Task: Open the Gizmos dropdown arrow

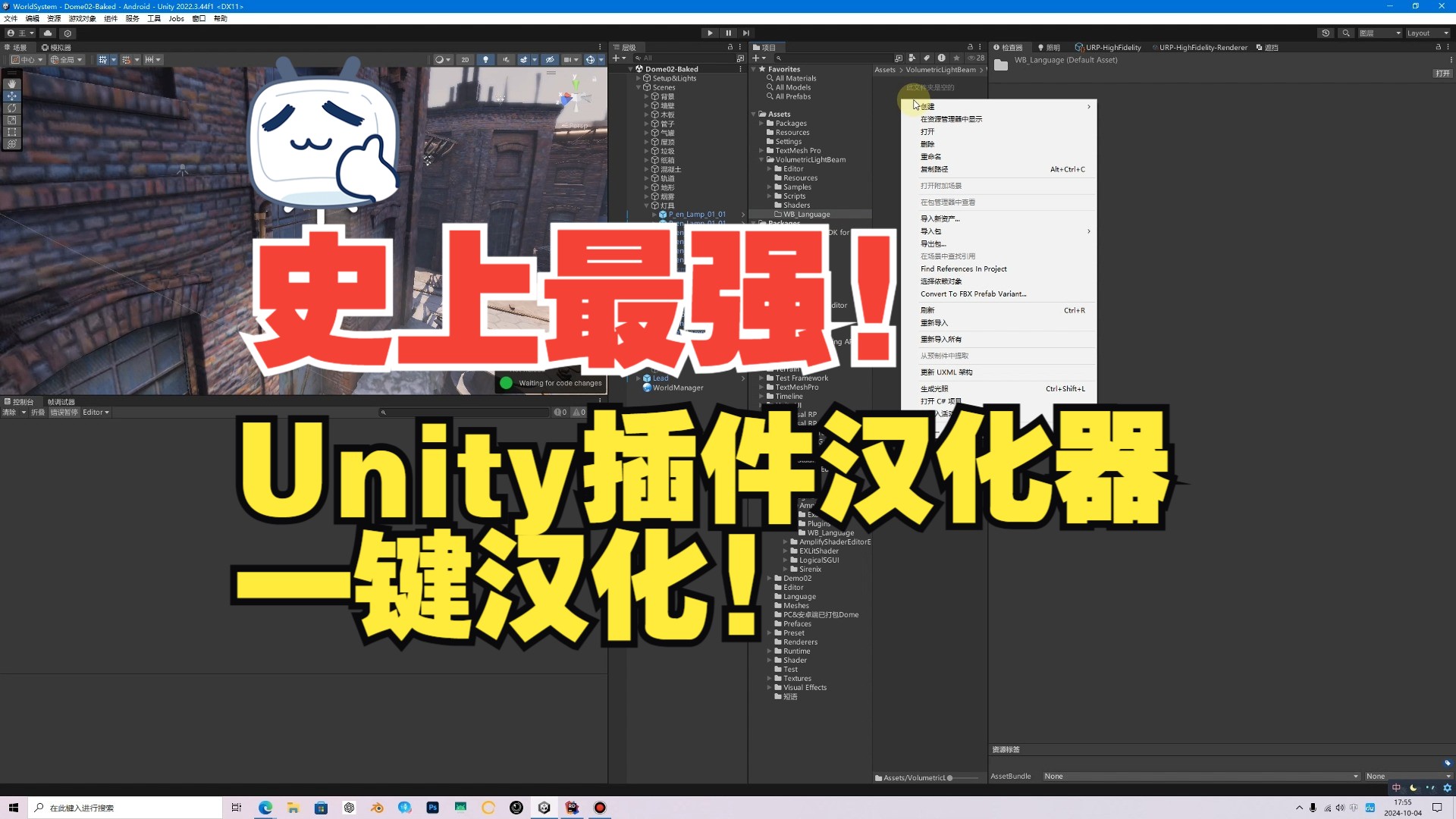Action: 601,59
